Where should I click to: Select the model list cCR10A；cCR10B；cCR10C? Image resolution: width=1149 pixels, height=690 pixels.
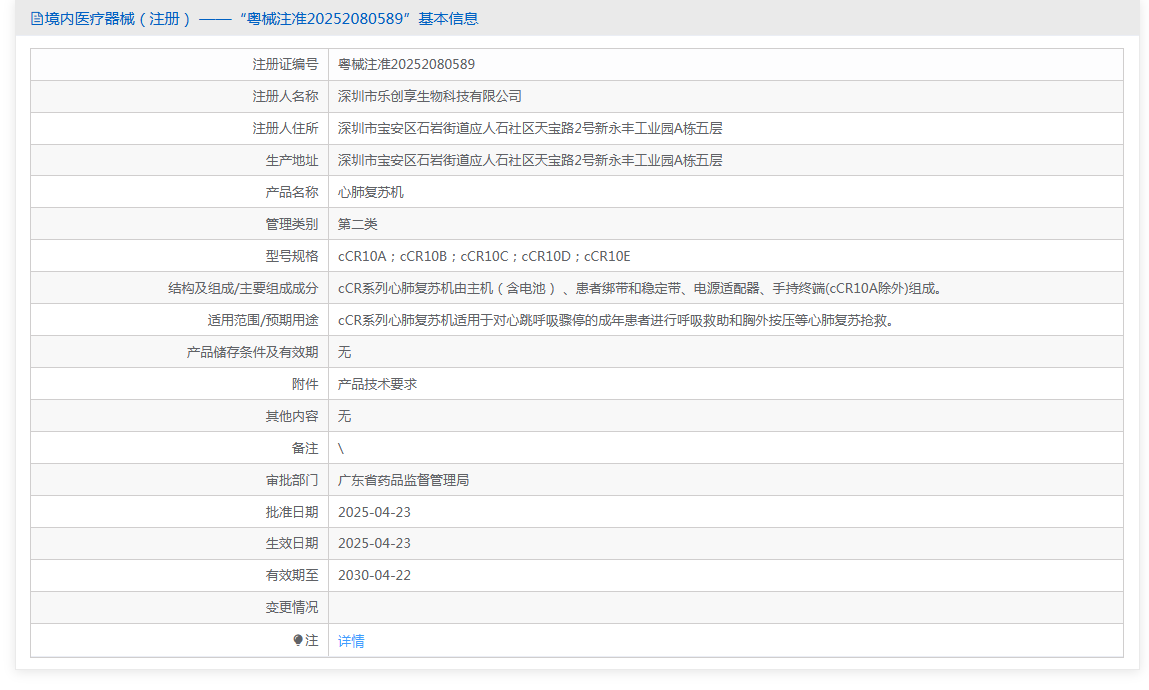click(x=423, y=256)
